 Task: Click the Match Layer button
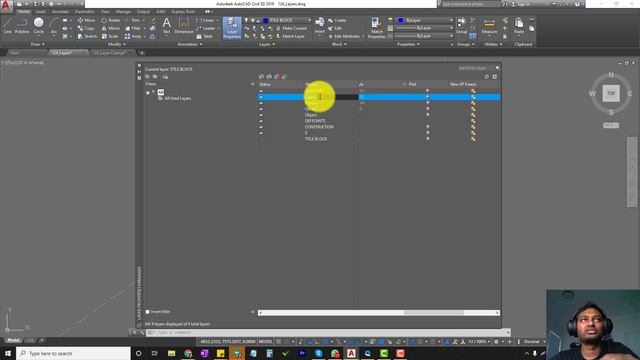[x=290, y=36]
